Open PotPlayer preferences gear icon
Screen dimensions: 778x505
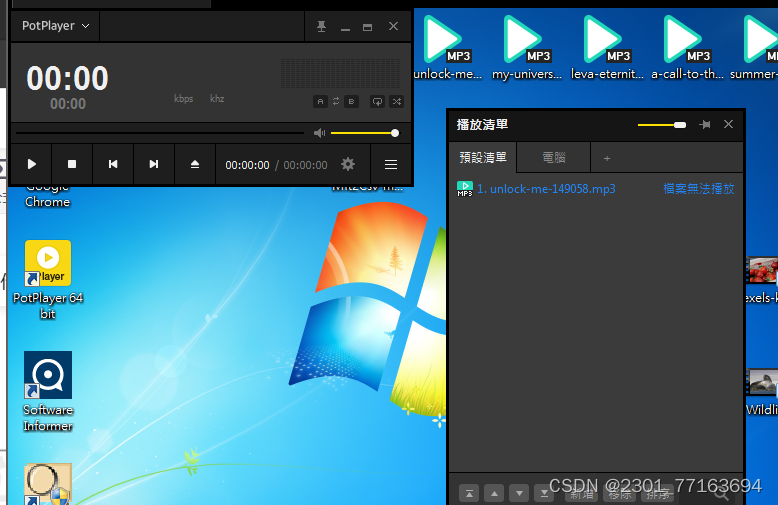[x=348, y=164]
